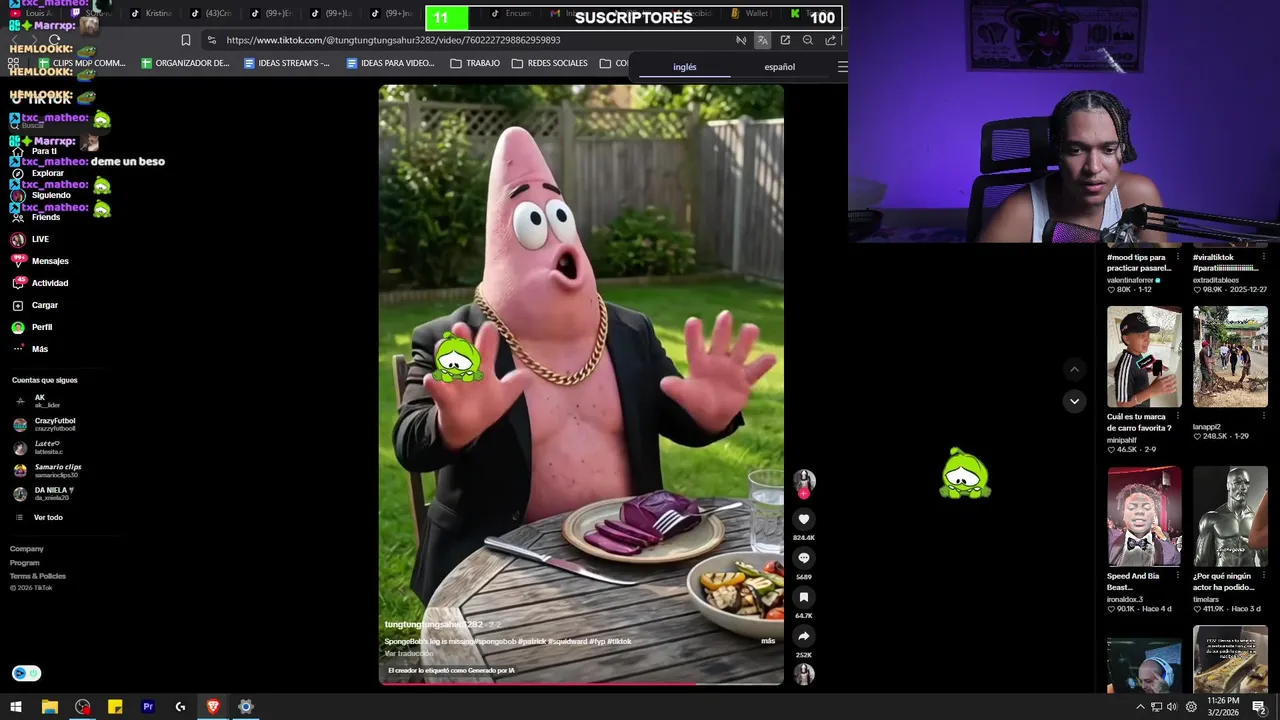
Task: Select the inglés translation tab
Action: 685,67
